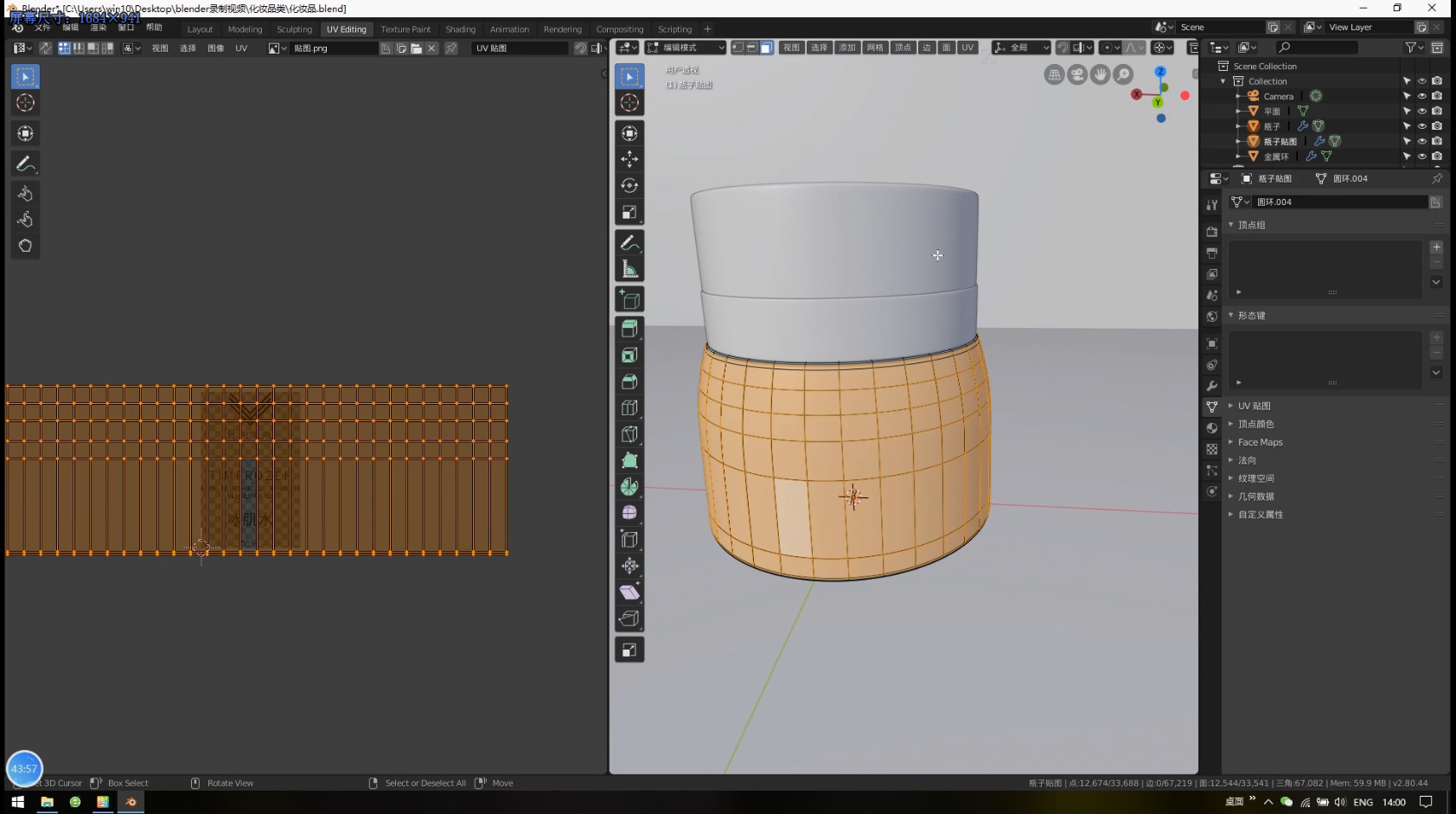Open the 网格 menu in the viewport header
Viewport: 1456px width, 814px height.
[x=876, y=48]
